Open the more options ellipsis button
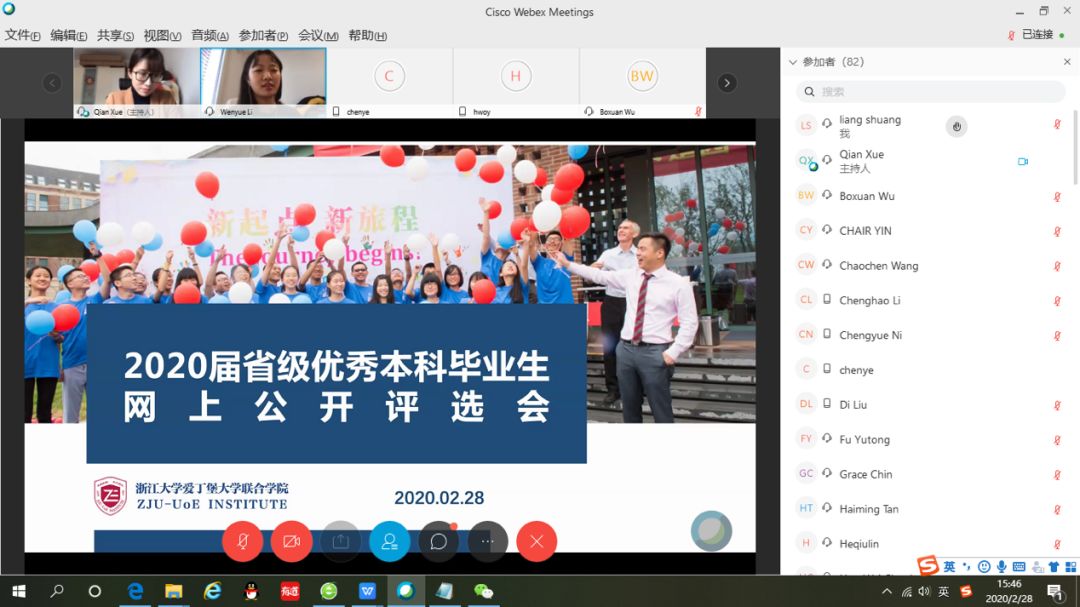 click(487, 541)
